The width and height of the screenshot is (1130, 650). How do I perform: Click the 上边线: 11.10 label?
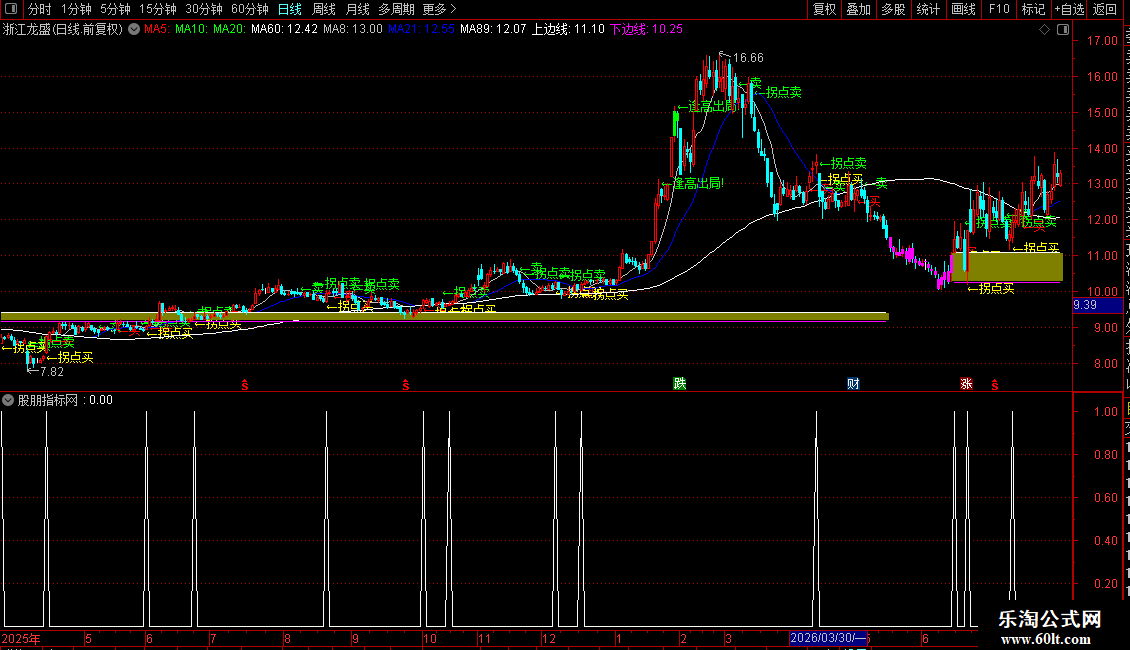(x=568, y=30)
